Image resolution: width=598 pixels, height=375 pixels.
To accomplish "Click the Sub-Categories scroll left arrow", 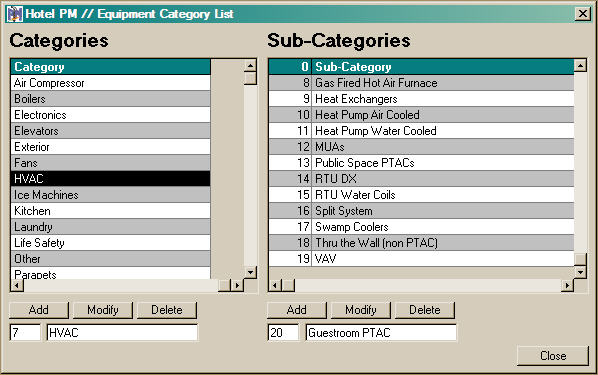I will 275,285.
